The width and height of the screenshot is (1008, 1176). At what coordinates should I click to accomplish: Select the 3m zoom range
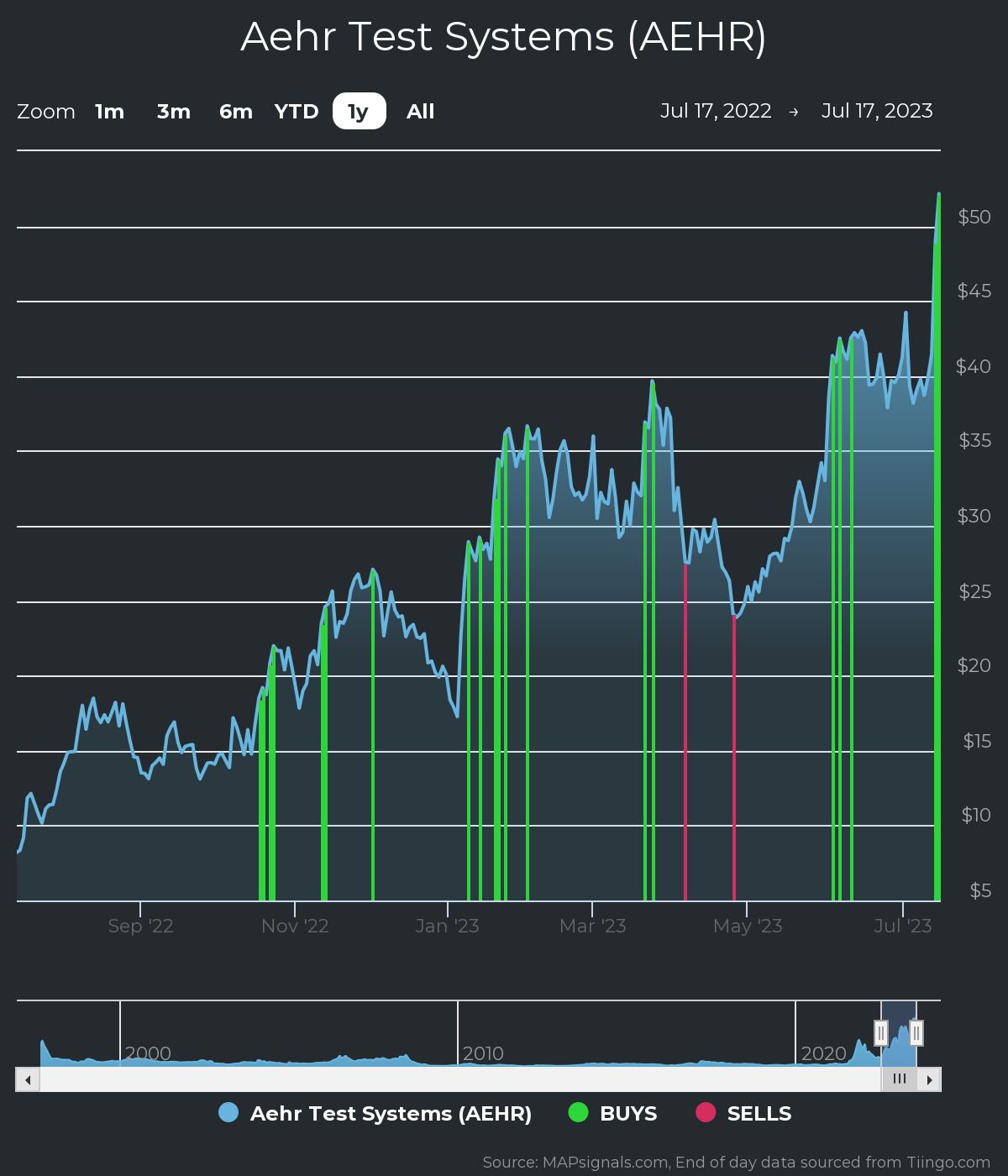(x=174, y=112)
